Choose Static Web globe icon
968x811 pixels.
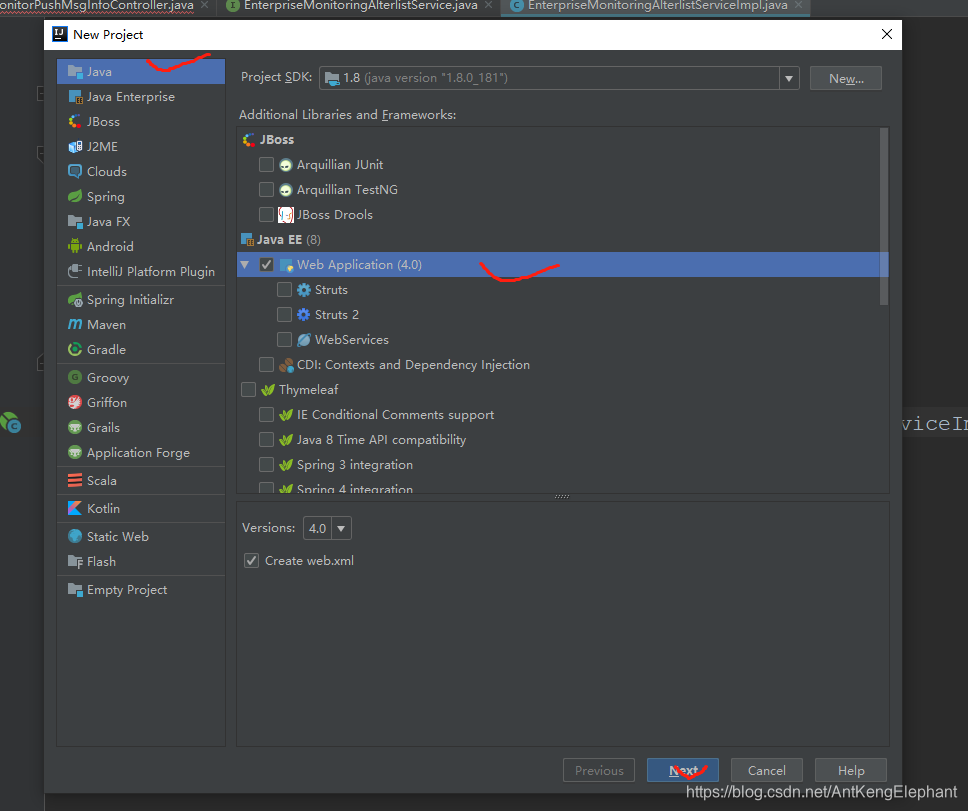75,537
